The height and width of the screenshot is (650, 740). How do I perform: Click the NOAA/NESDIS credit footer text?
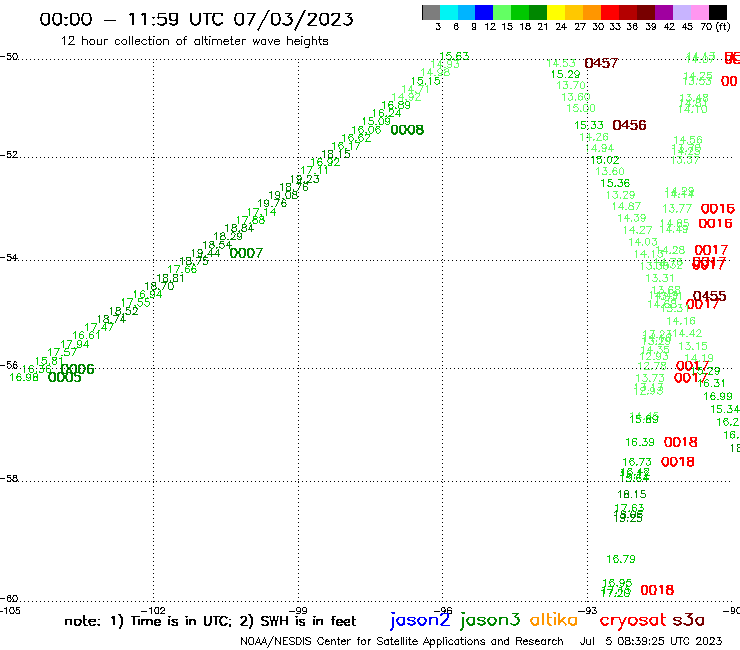402,641
